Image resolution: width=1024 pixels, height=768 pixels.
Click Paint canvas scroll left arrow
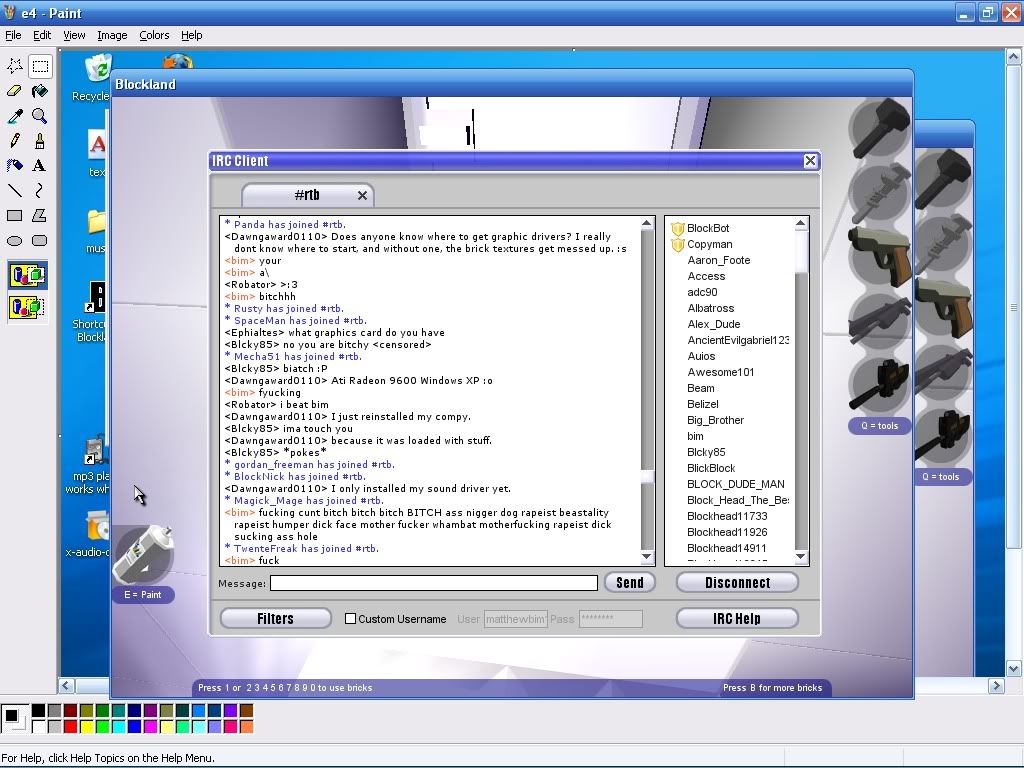66,686
